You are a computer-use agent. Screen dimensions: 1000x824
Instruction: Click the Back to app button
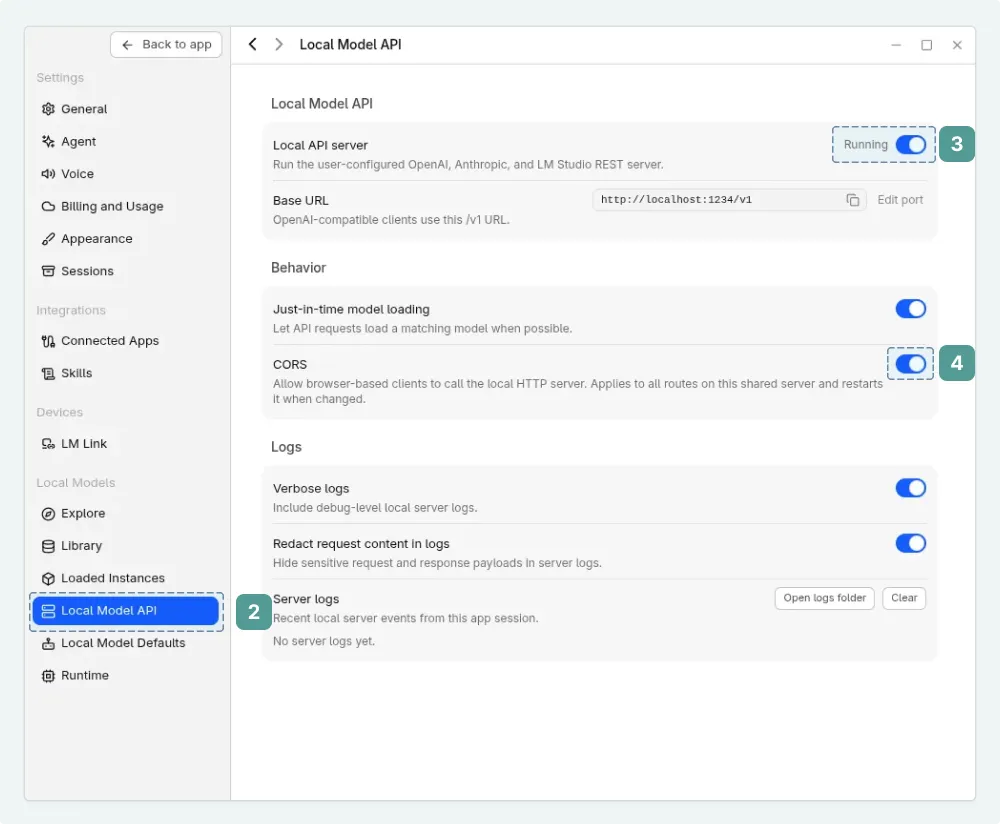tap(166, 45)
